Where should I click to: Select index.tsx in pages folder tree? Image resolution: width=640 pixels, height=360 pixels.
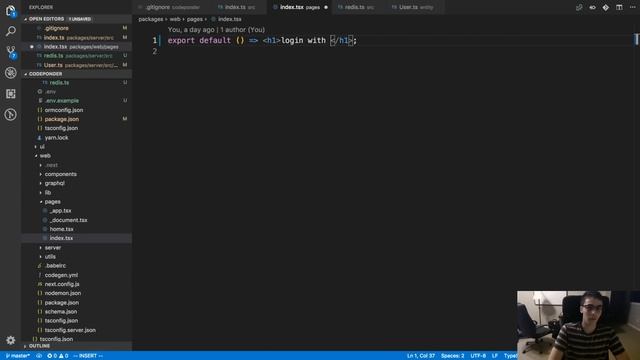point(77,238)
